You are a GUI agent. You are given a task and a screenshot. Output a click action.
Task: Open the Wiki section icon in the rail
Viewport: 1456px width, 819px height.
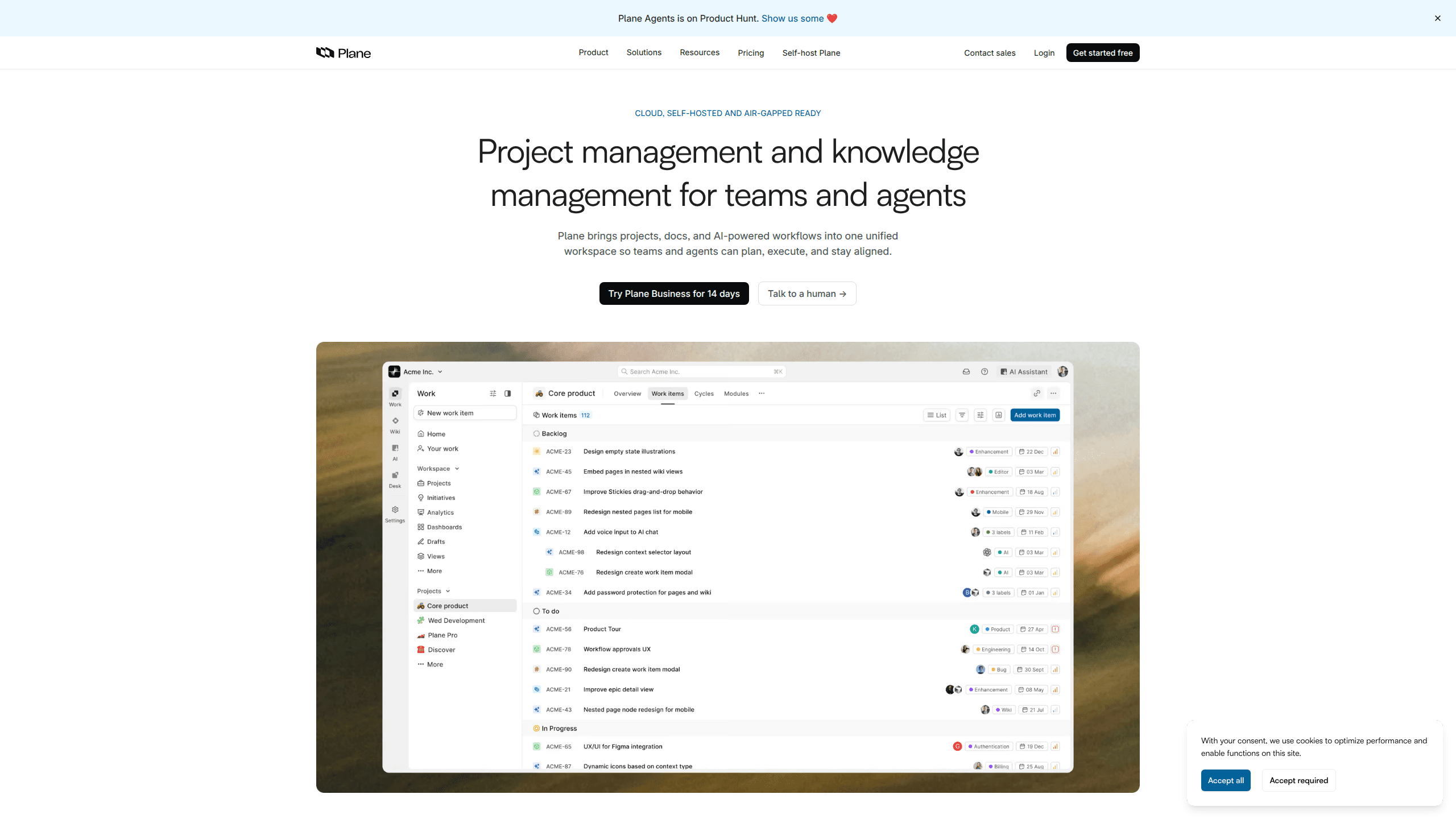[395, 421]
